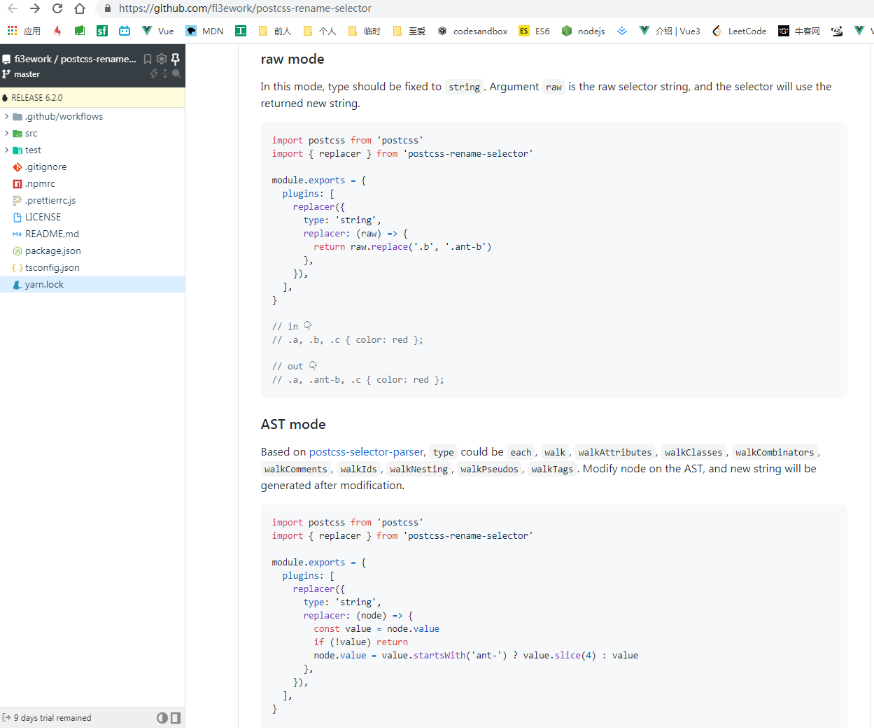This screenshot has height=728, width=874.
Task: Open the 应用 apps grid bookmark
Action: [24, 31]
